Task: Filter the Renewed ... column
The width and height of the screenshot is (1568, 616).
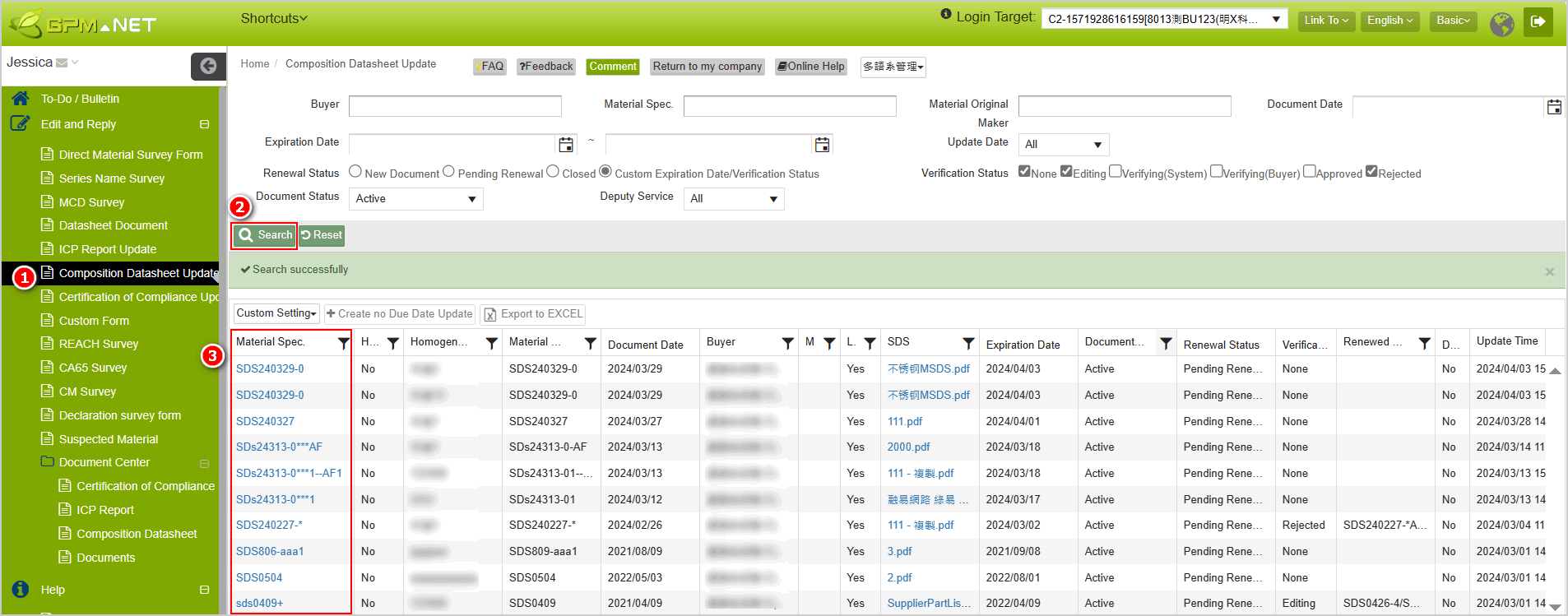Action: [x=1424, y=344]
